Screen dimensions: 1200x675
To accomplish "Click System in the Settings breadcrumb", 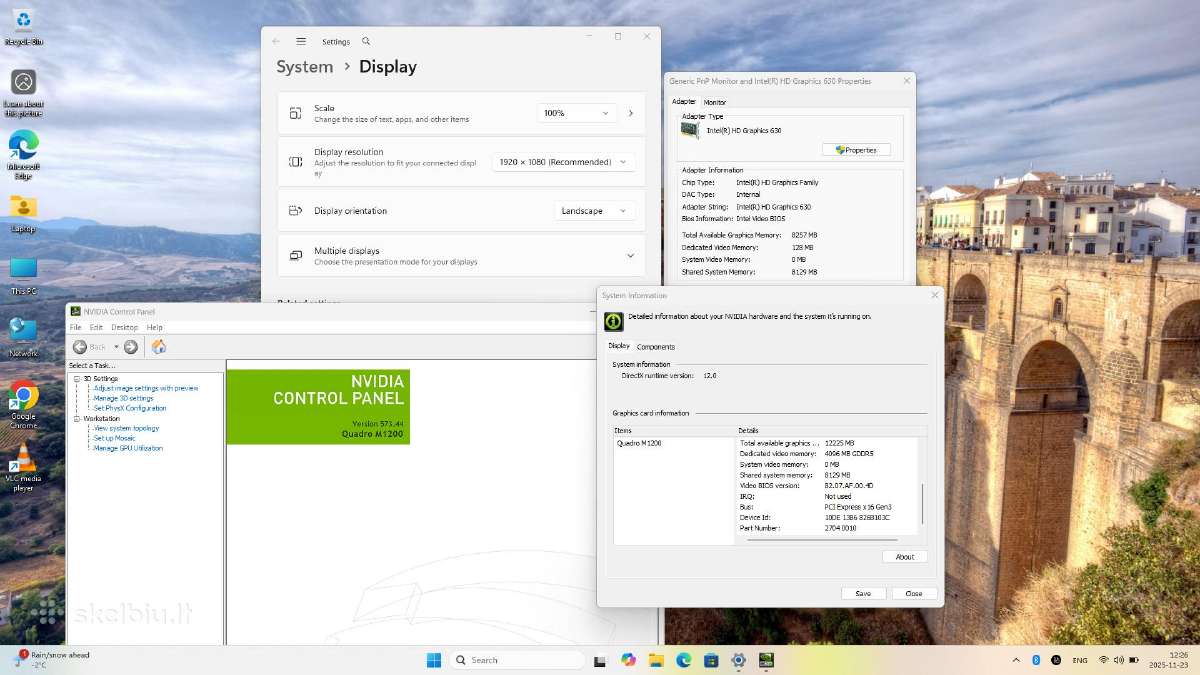I will point(305,67).
